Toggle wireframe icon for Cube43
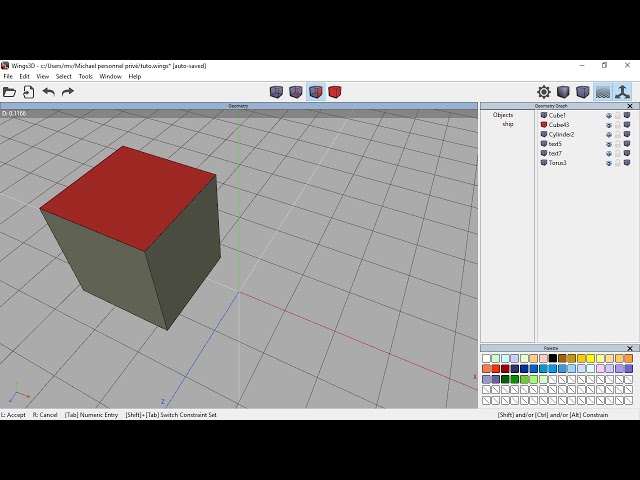 click(627, 125)
